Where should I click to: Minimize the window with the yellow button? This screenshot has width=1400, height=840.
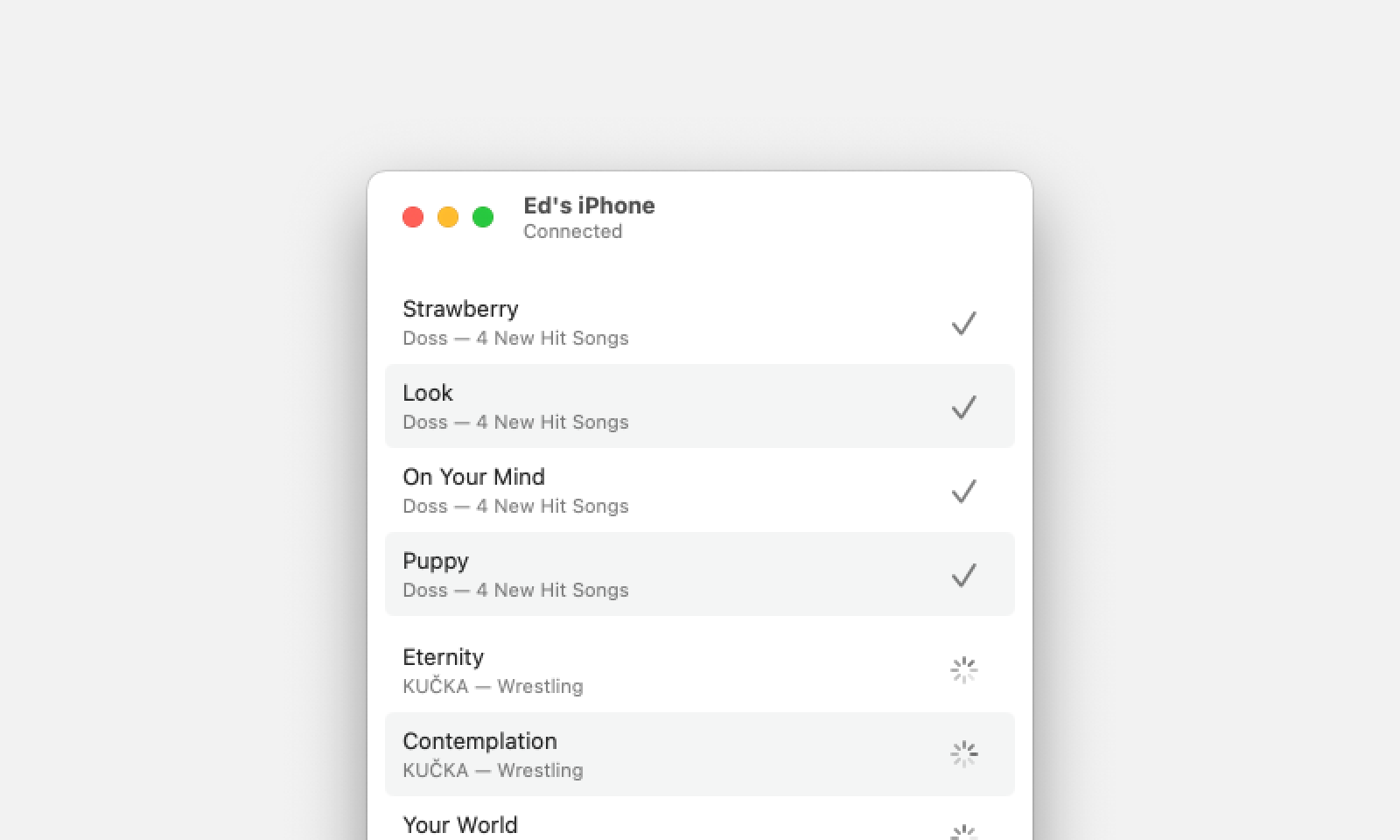pos(448,217)
